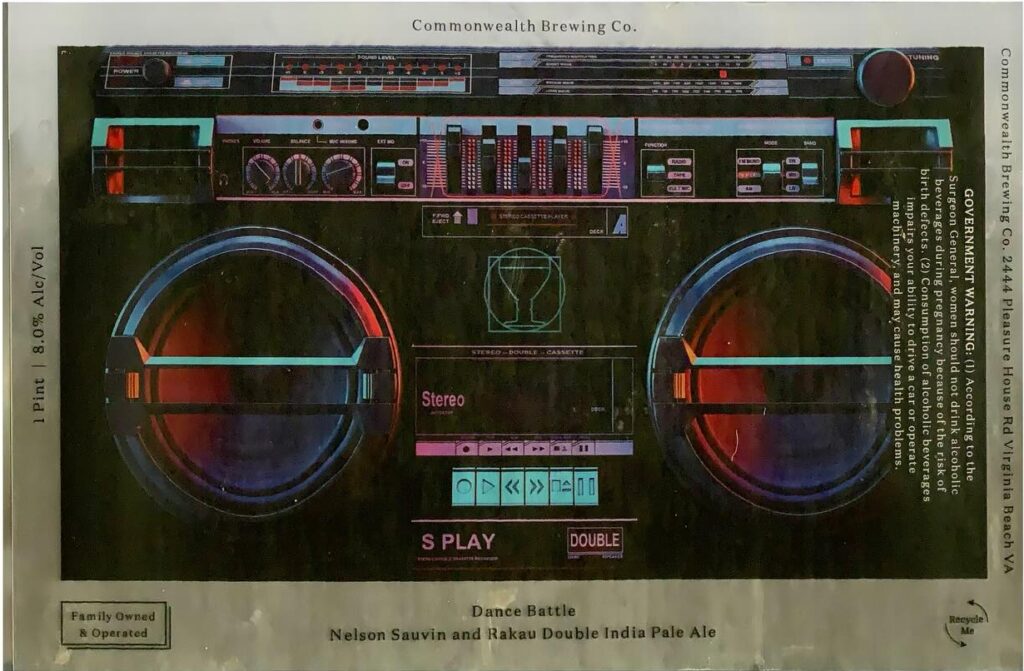
Task: Click the pink 'Stereo' text on cassette door
Action: [443, 399]
